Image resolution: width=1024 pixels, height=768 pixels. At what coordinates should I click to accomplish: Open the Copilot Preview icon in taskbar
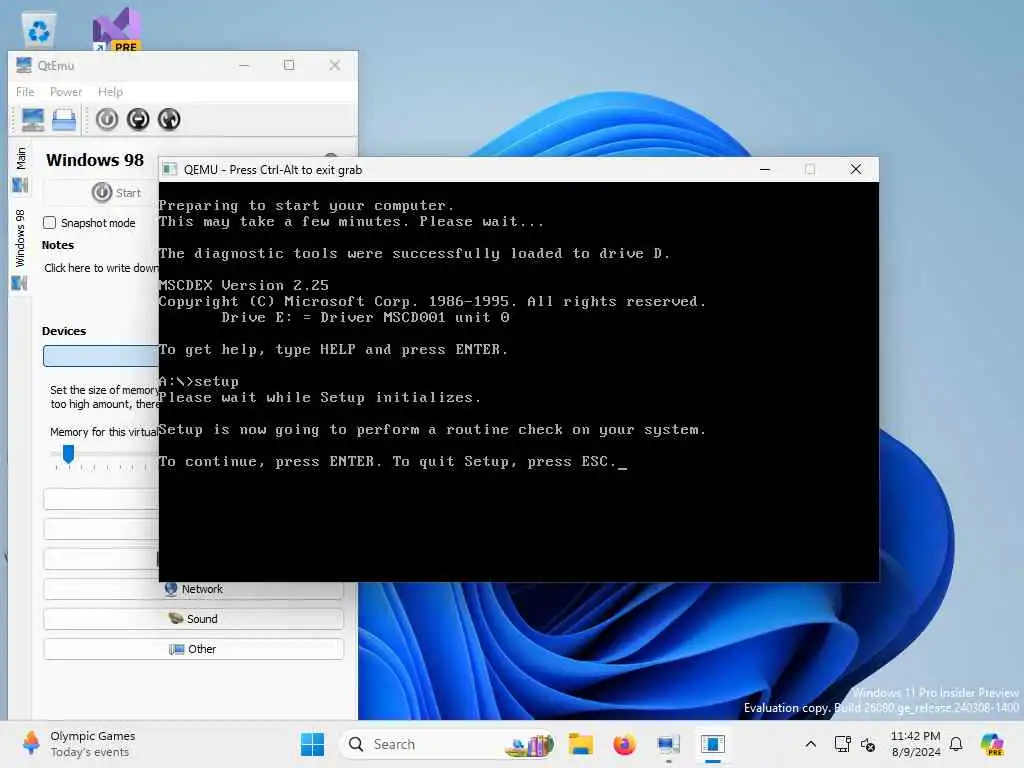pyautogui.click(x=993, y=744)
